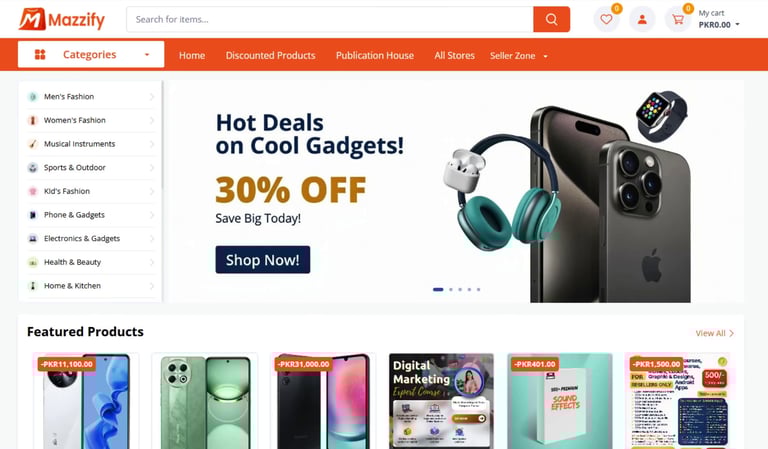This screenshot has width=768, height=449.
Task: Click the orange search magnifier button
Action: point(551,20)
